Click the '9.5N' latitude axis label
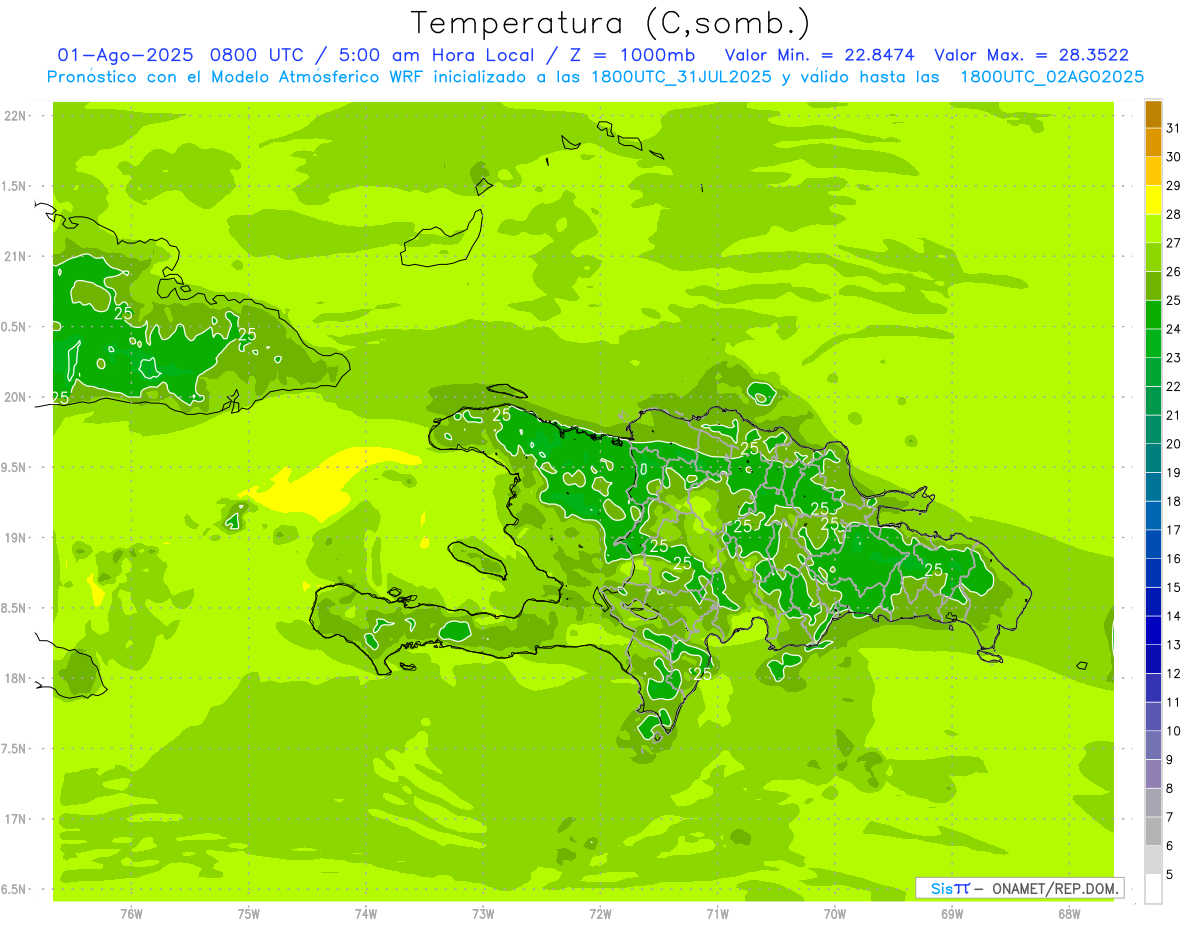This screenshot has height=927, width=1200. pyautogui.click(x=15, y=468)
